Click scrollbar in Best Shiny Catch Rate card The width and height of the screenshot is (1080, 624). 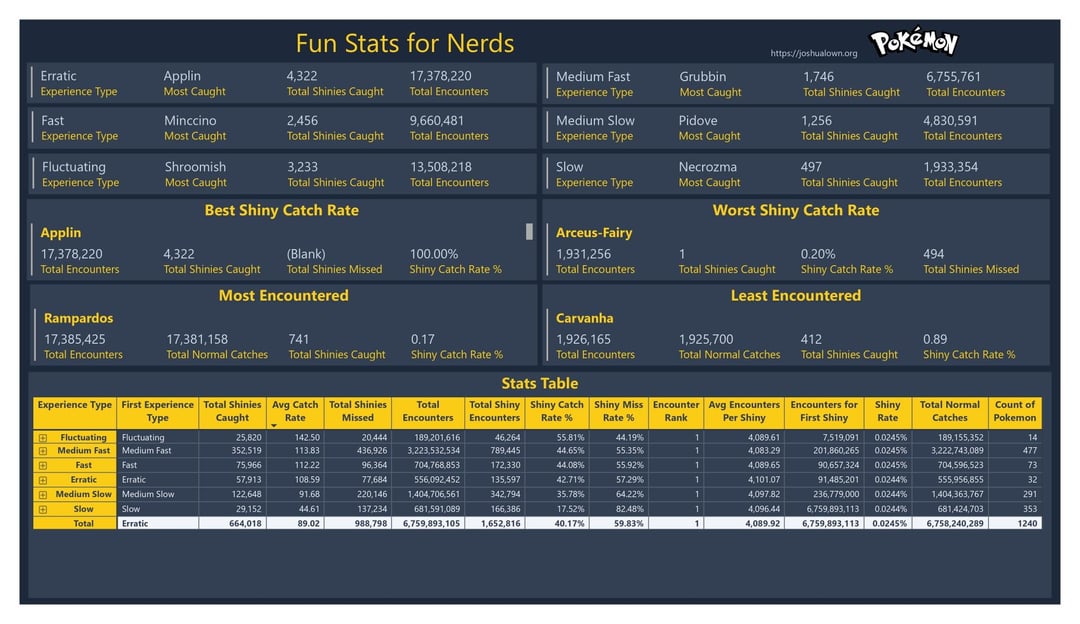pyautogui.click(x=529, y=232)
